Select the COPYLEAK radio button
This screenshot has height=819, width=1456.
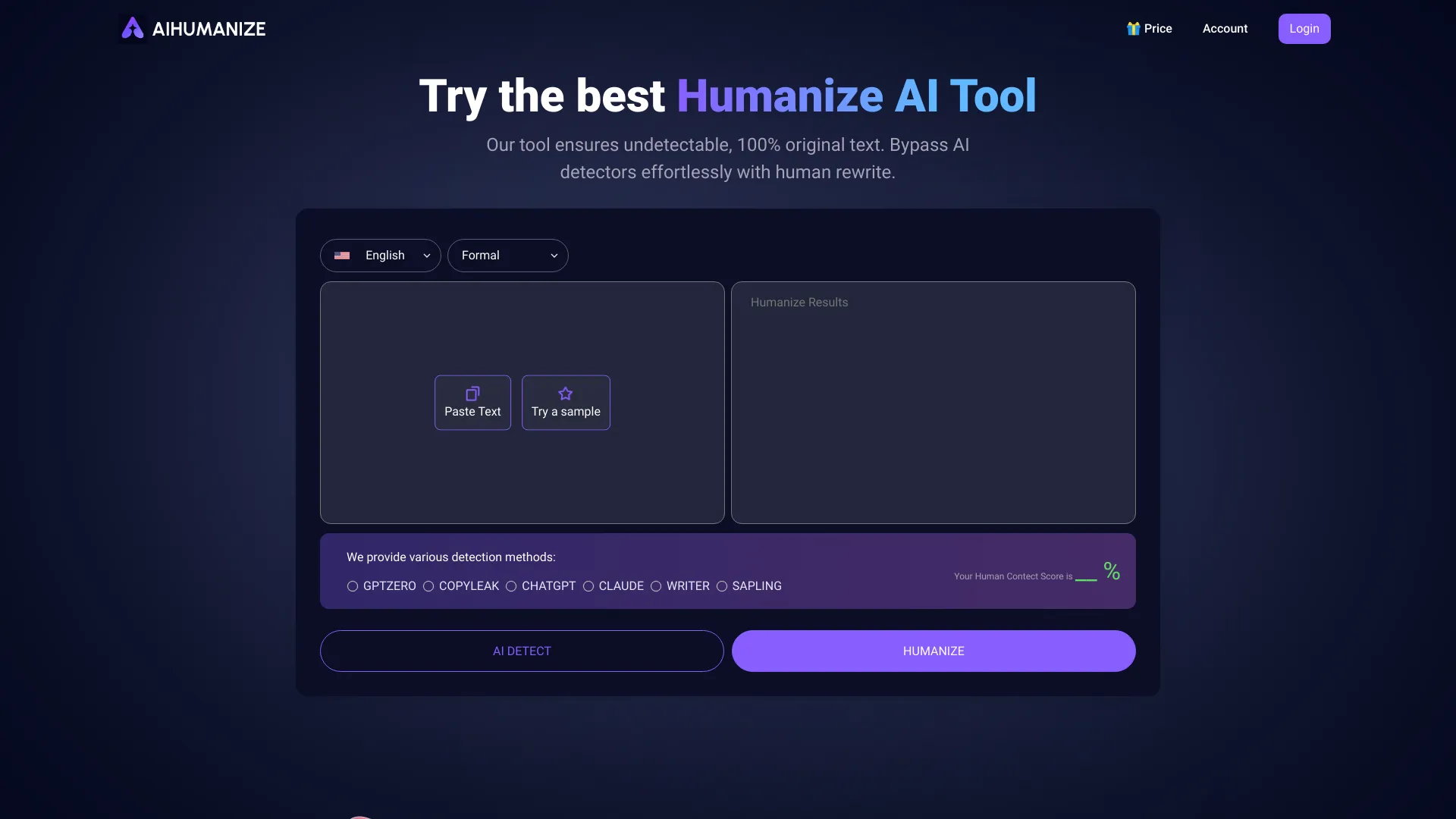point(429,587)
